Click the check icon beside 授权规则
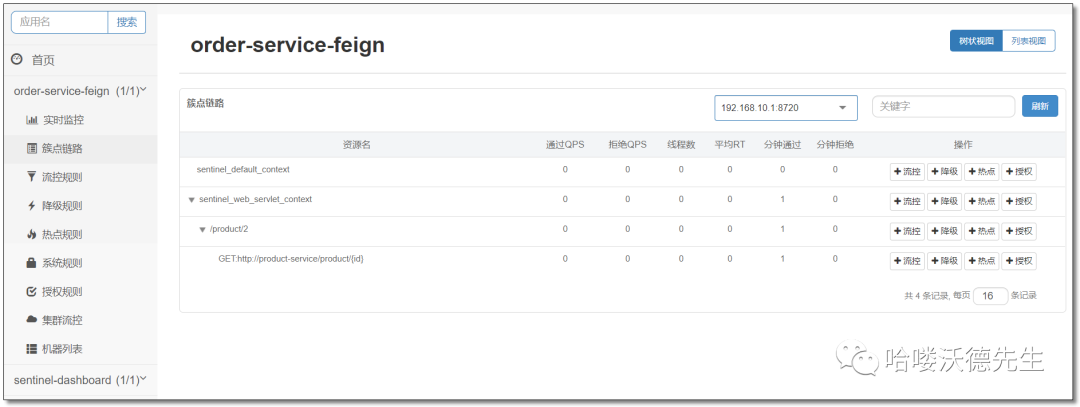1080x407 pixels. point(32,292)
